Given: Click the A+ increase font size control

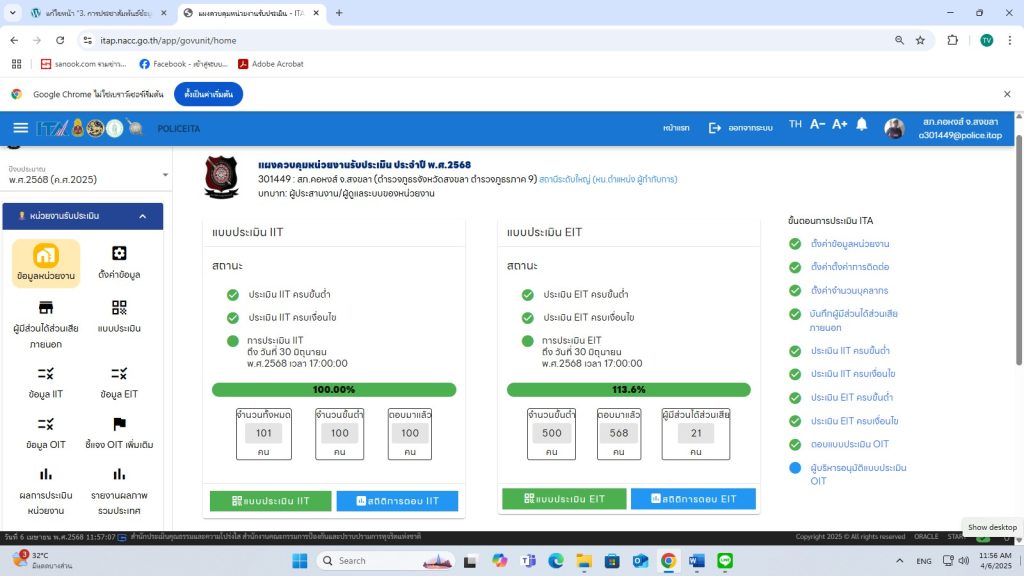Looking at the screenshot, I should [839, 125].
